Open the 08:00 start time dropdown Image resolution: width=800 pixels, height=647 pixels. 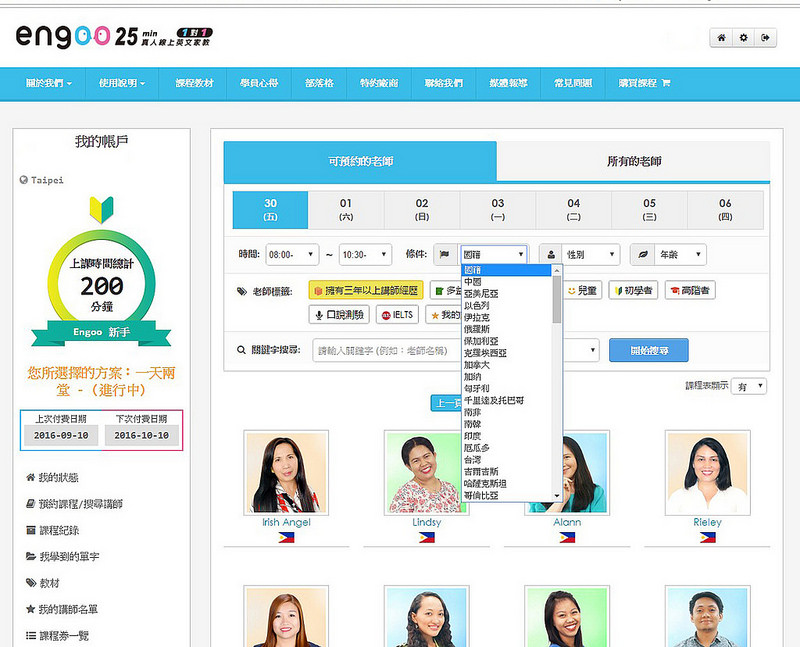292,255
